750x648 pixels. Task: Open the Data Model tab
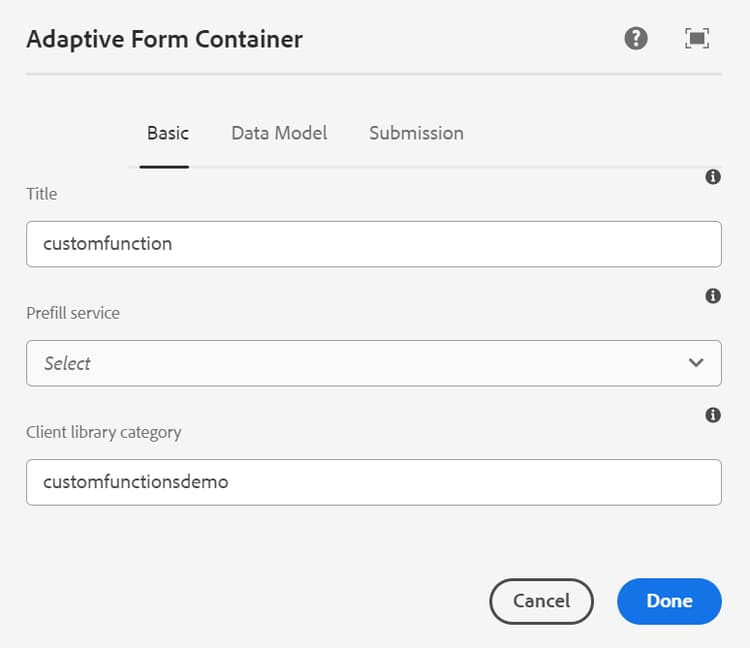tap(279, 133)
